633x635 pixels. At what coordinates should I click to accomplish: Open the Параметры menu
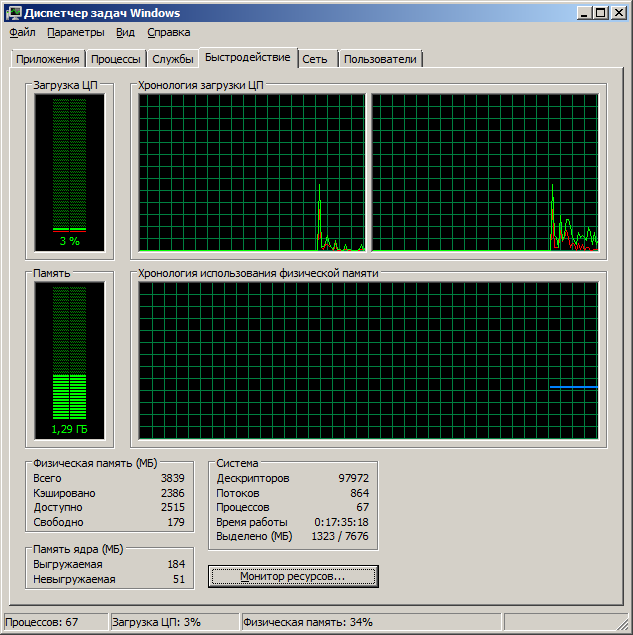pyautogui.click(x=75, y=32)
